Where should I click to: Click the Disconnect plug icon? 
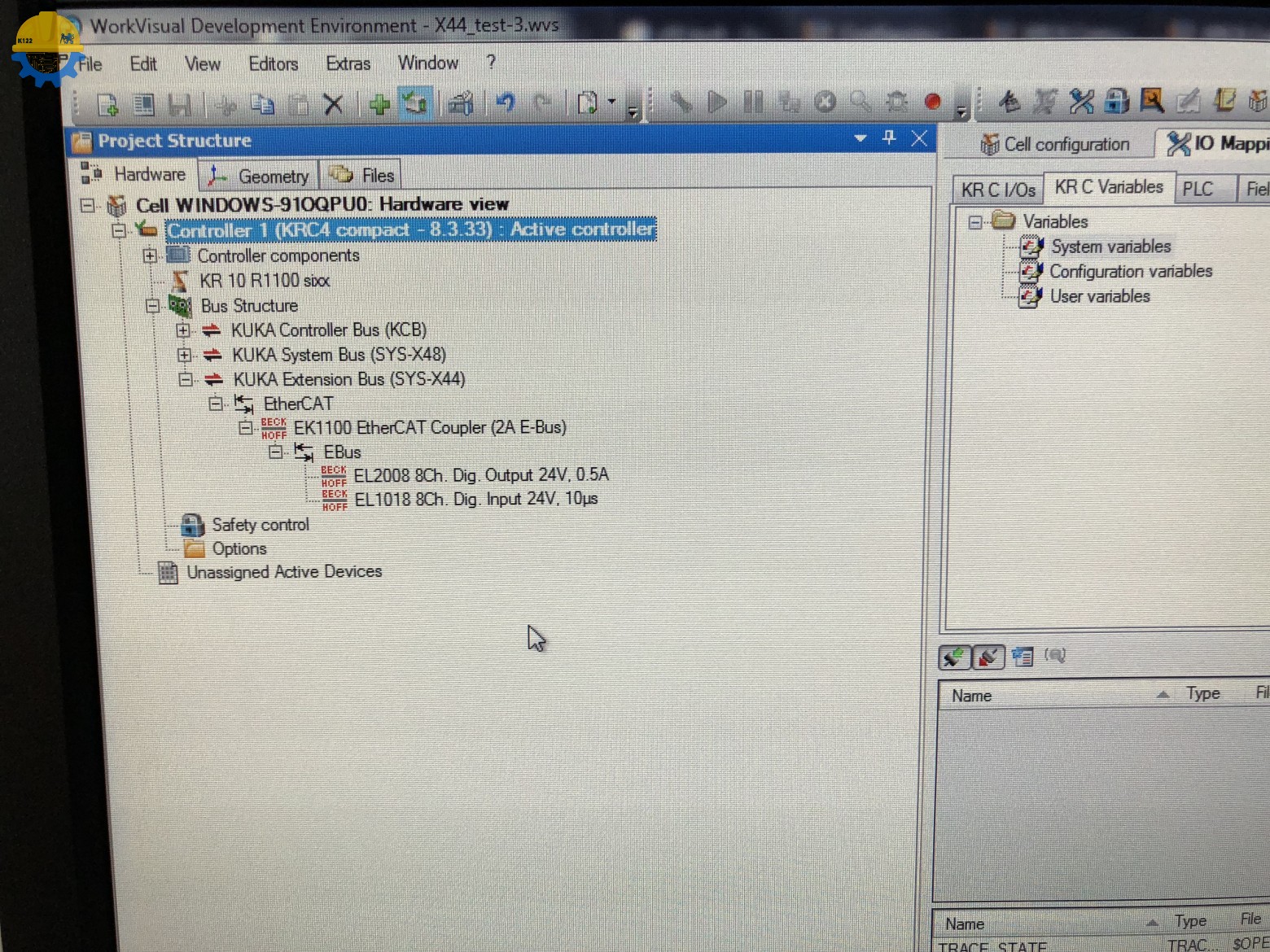(x=988, y=657)
